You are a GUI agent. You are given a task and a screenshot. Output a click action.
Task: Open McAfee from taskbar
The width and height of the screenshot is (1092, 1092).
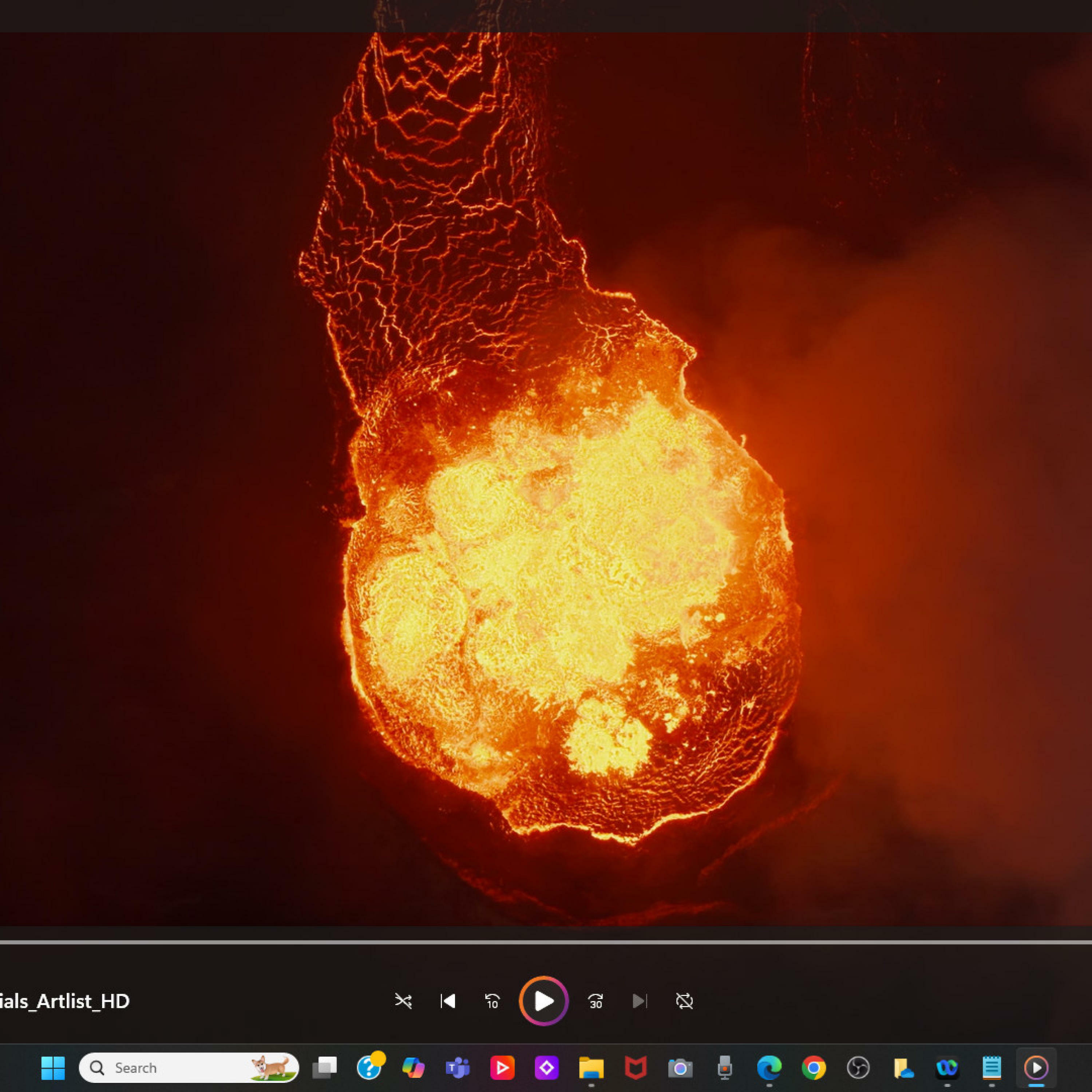coord(635,1068)
